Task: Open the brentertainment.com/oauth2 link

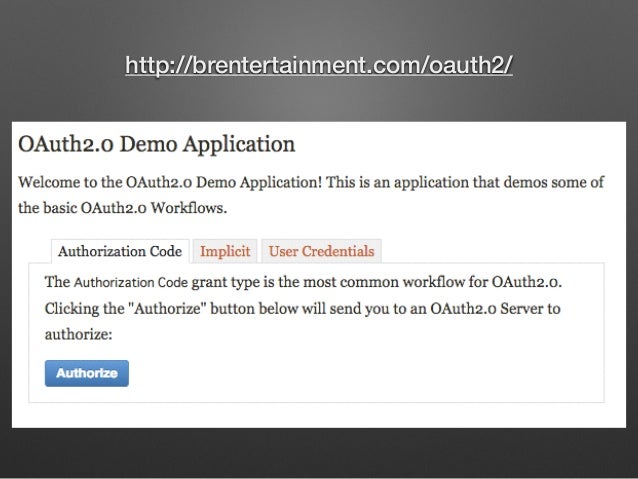Action: point(319,65)
